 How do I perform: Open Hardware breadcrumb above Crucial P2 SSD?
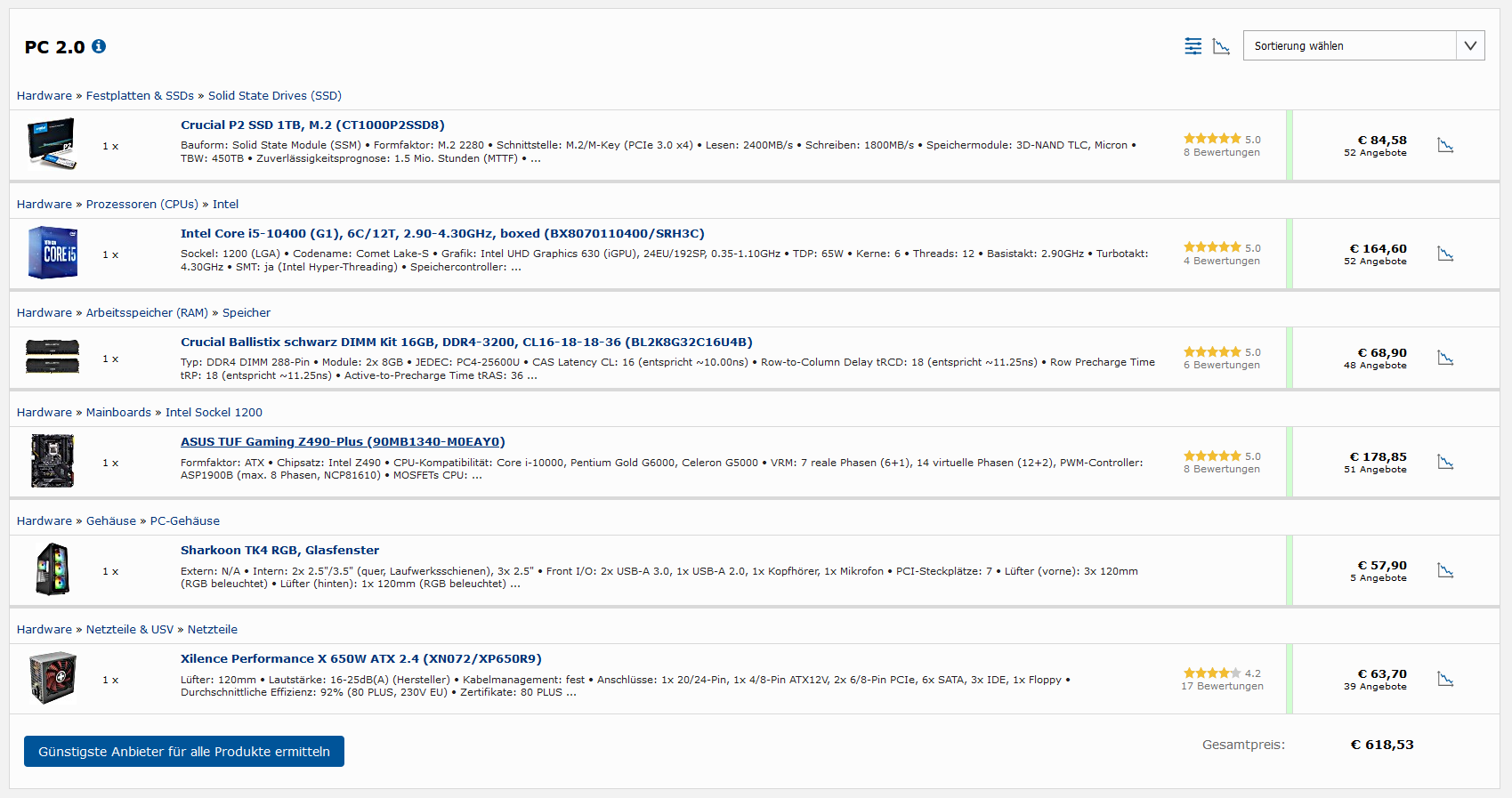[x=44, y=96]
